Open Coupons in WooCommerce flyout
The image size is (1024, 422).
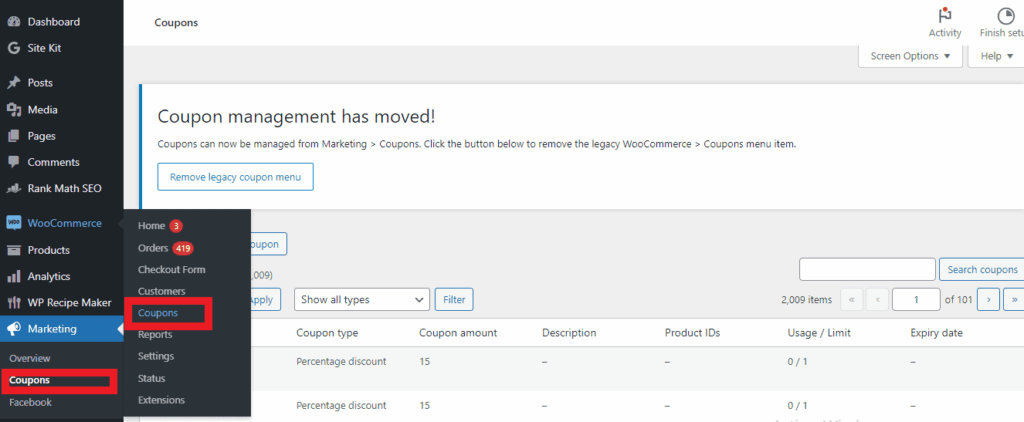point(158,314)
